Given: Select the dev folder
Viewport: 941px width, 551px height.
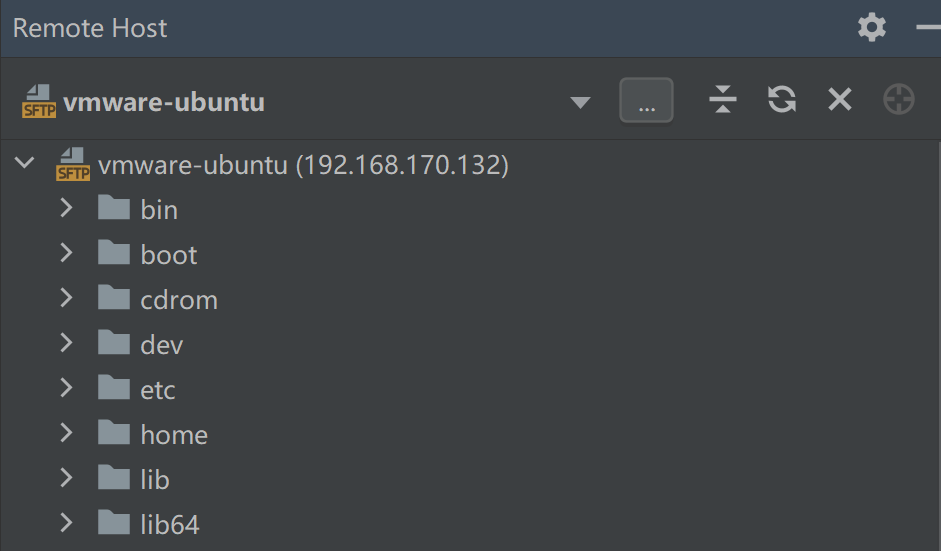Looking at the screenshot, I should [x=162, y=344].
